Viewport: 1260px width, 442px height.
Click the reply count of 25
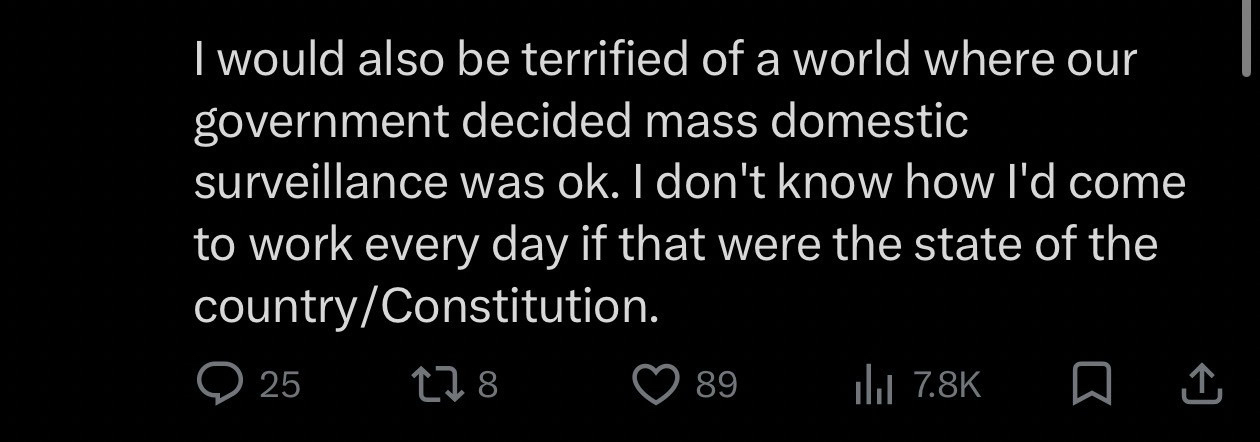pyautogui.click(x=280, y=385)
